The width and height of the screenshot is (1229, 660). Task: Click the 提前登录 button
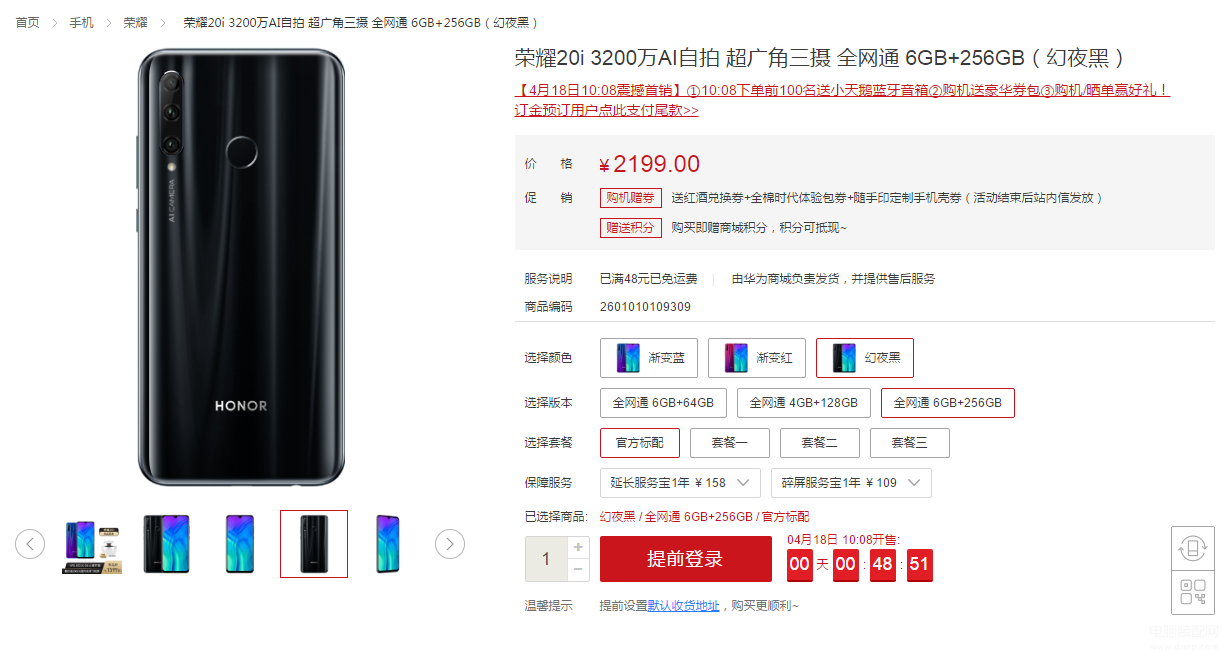tap(685, 559)
